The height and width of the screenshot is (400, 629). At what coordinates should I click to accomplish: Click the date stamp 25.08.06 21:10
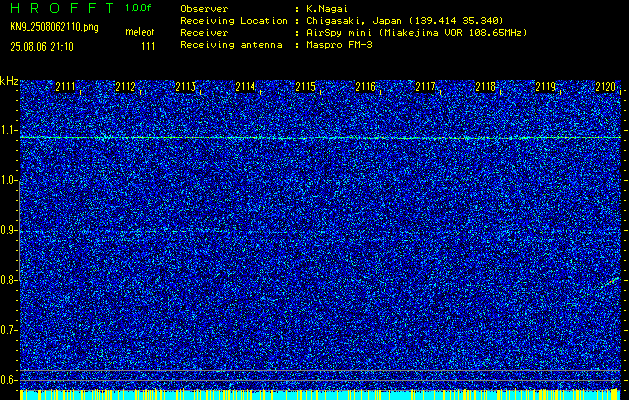42,47
